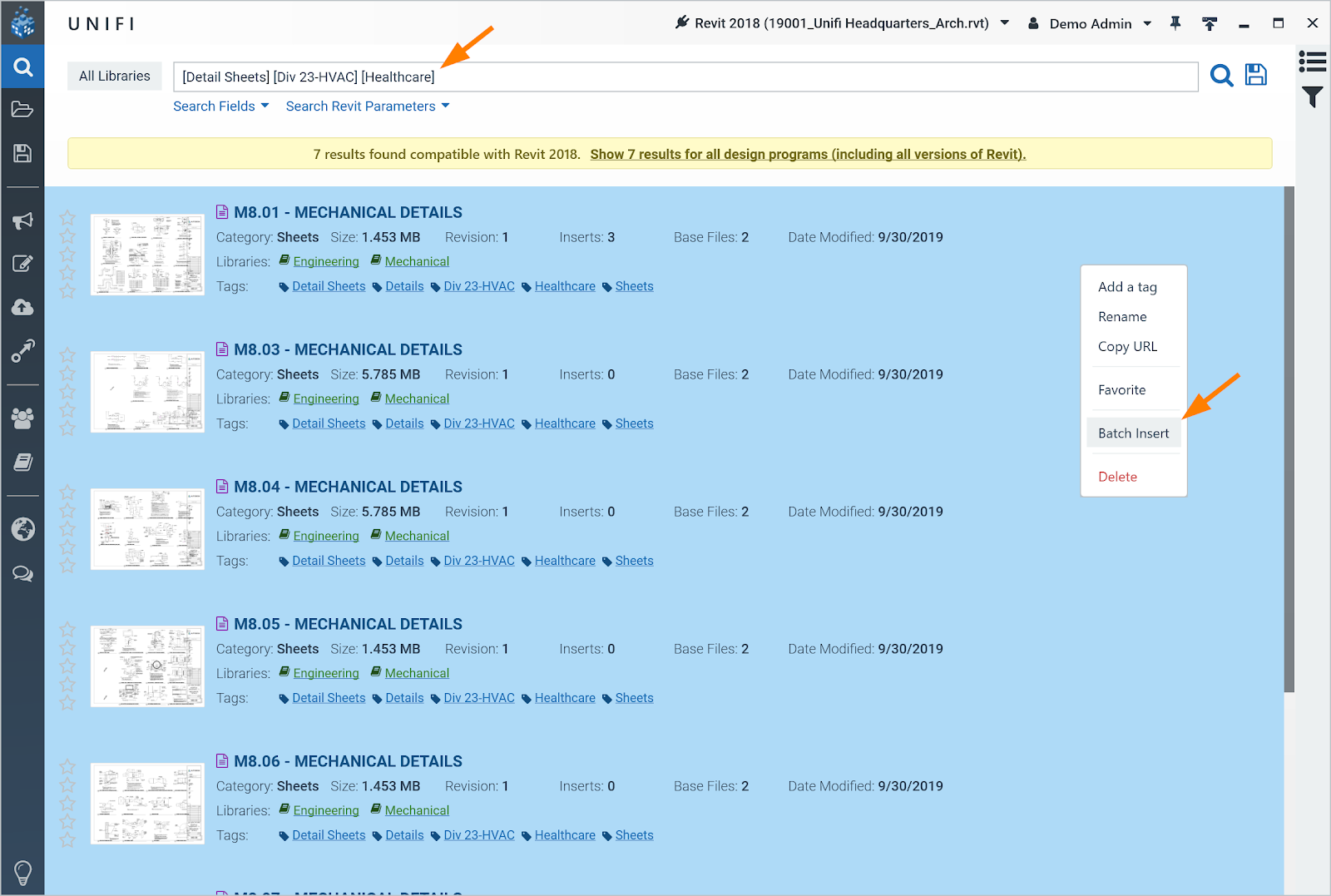Toggle top rating star for M8.03
This screenshot has width=1331, height=896.
point(67,355)
